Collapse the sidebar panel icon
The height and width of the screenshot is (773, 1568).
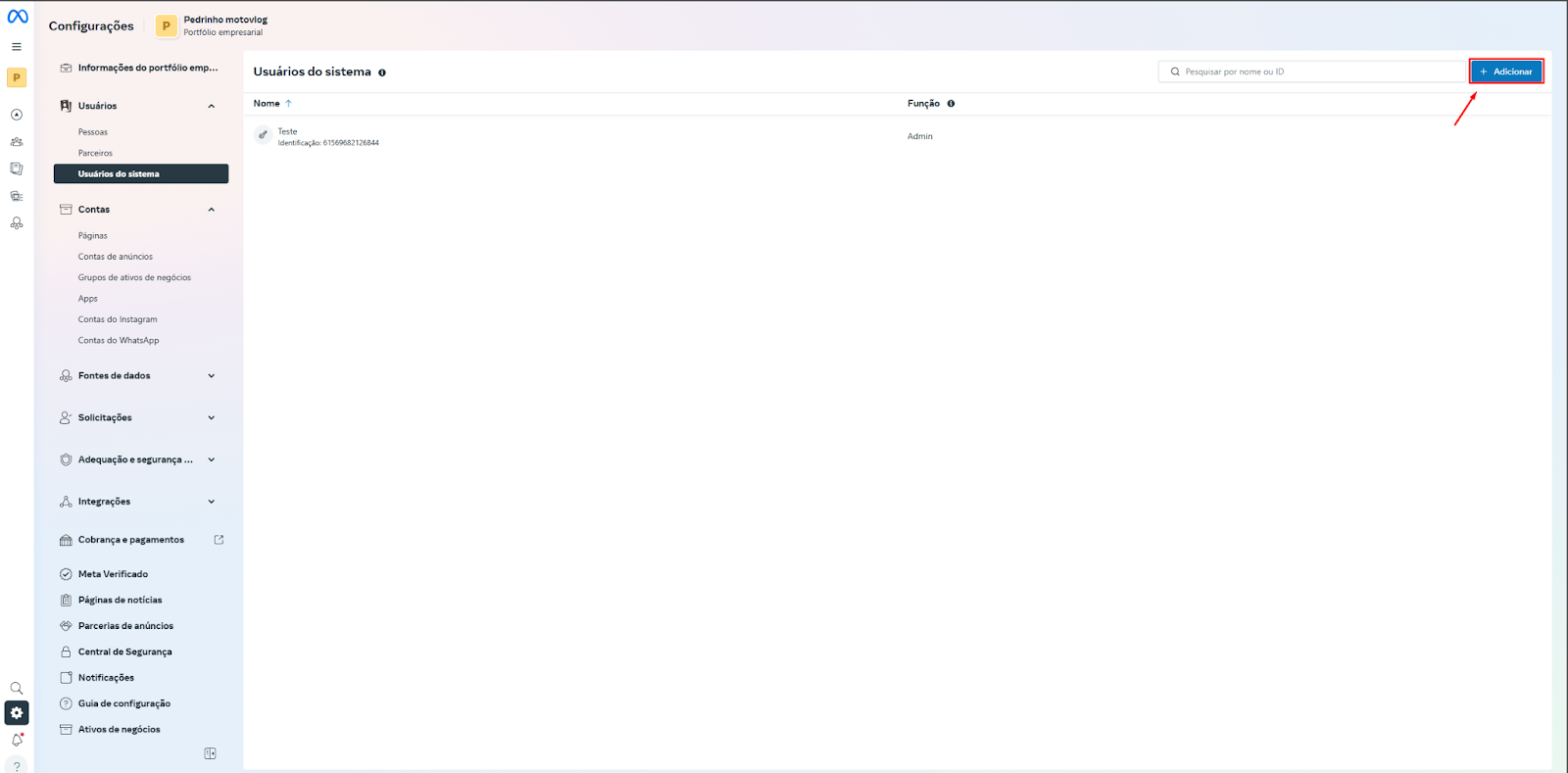tap(210, 753)
